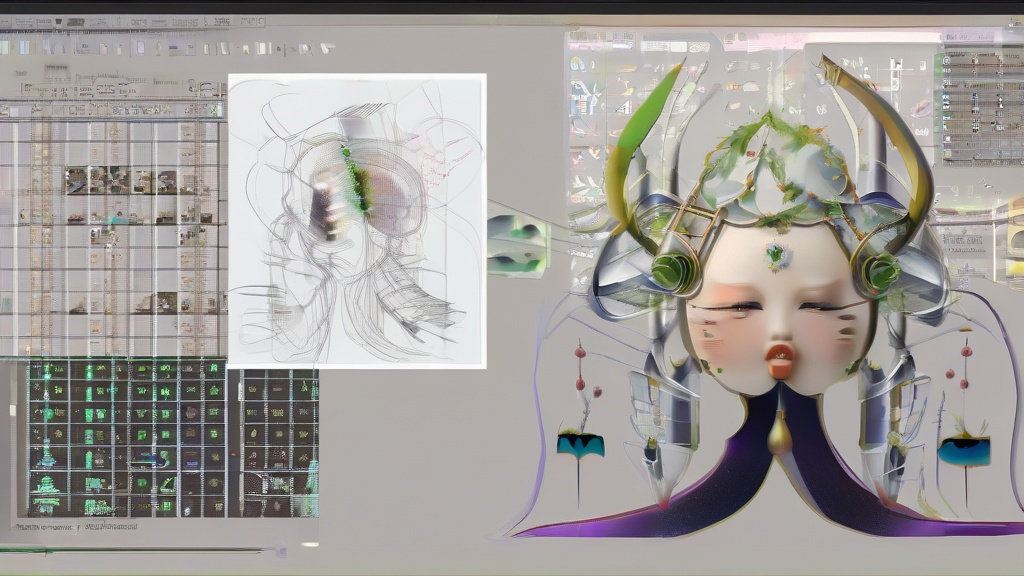Click the gold teardrop pendant under the chin
Image resolution: width=1024 pixels, height=576 pixels.
(778, 436)
